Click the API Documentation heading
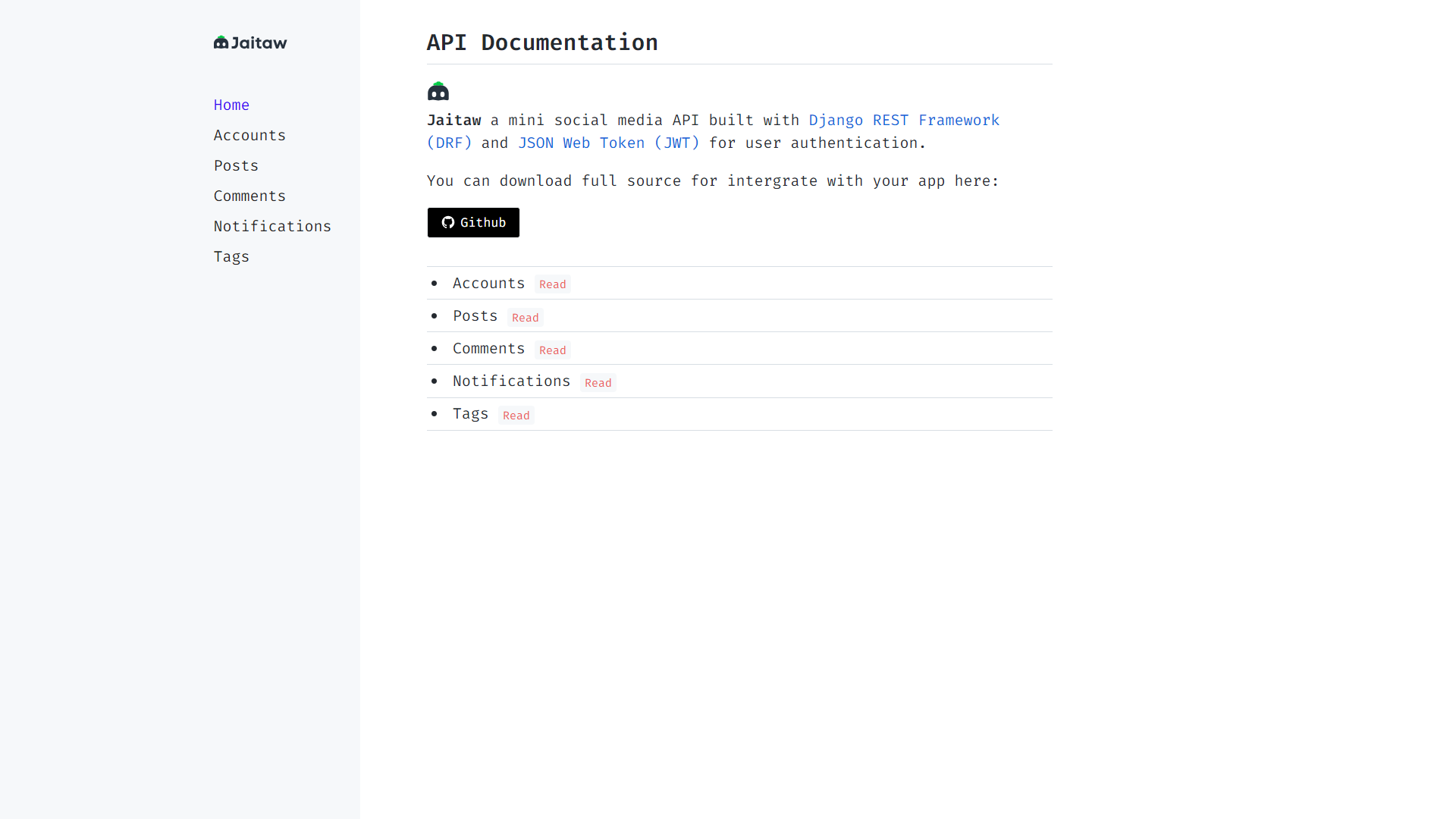This screenshot has height=819, width=1456. tap(541, 42)
